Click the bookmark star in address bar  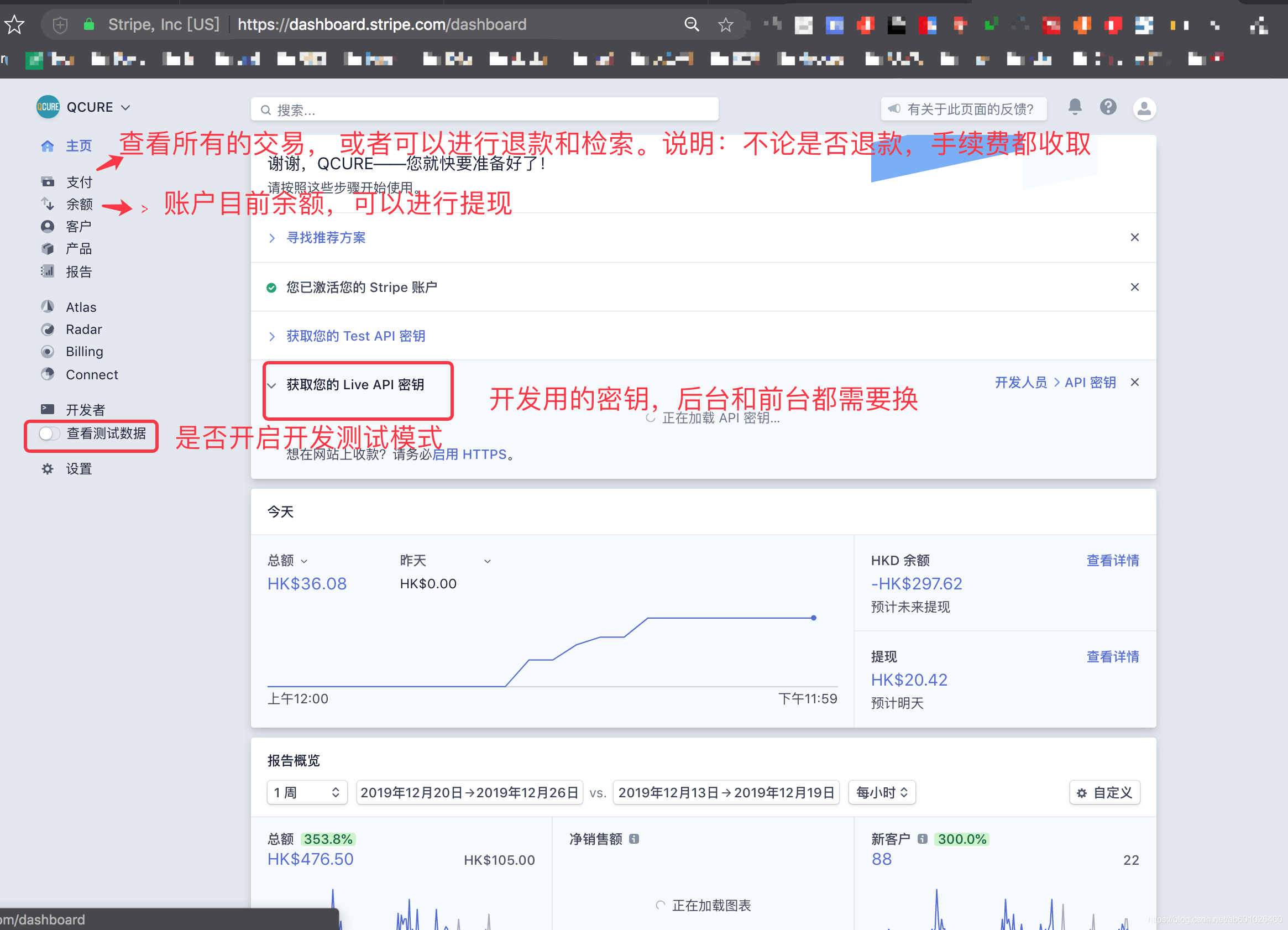tap(725, 24)
